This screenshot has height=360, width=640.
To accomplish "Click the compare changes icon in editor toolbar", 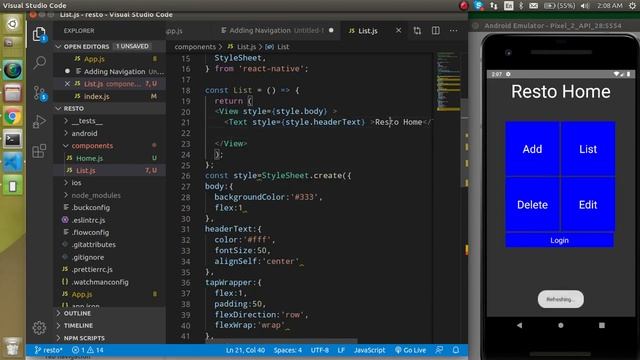I will coord(417,31).
